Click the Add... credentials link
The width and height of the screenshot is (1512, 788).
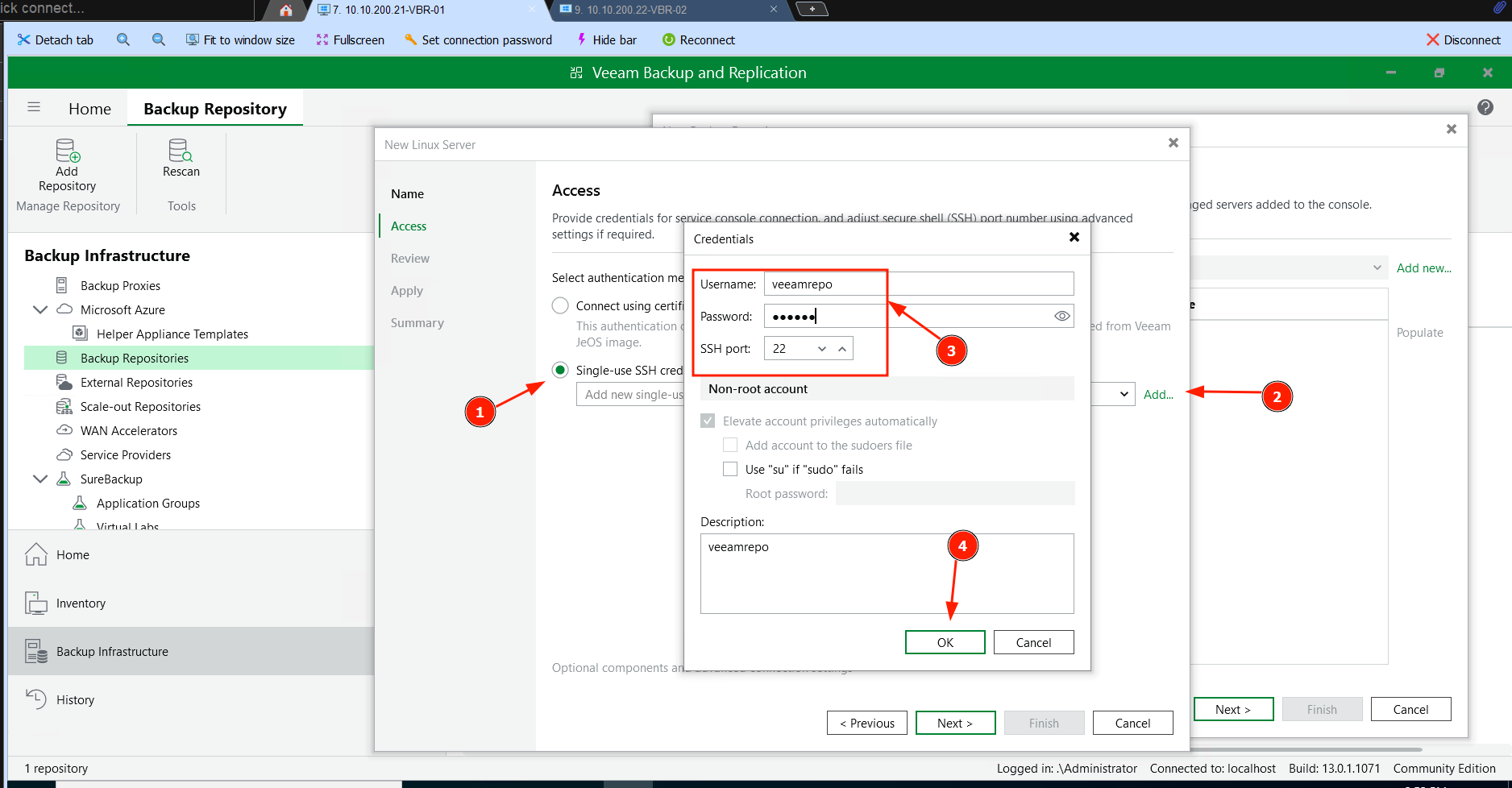click(1158, 394)
